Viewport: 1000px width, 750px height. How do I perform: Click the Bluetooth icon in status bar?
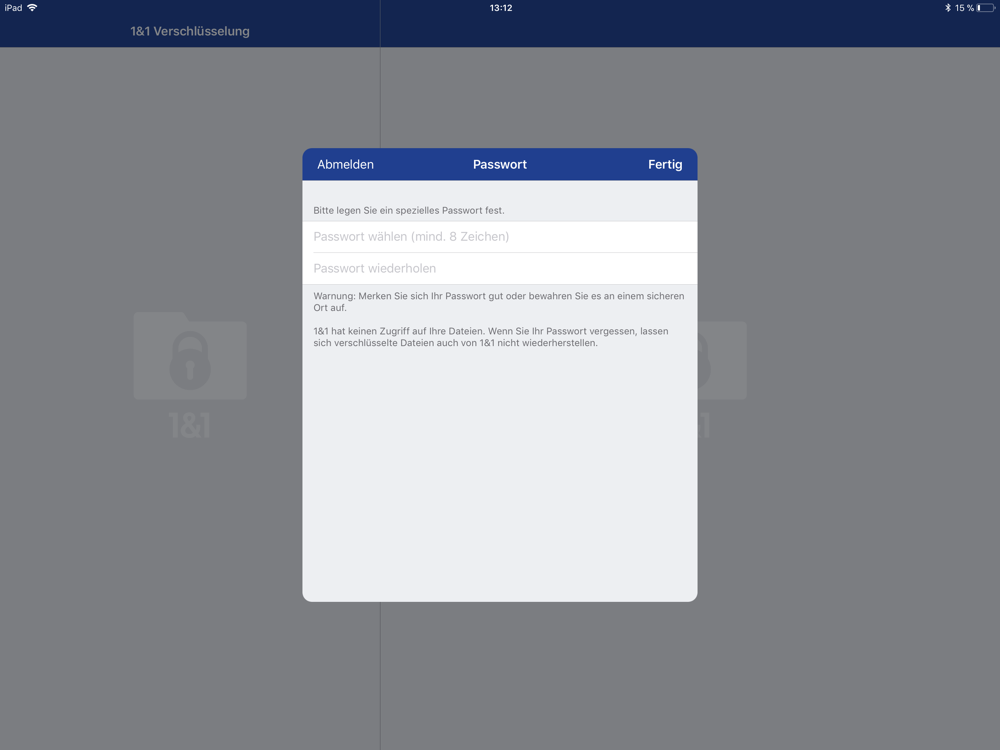(x=948, y=8)
